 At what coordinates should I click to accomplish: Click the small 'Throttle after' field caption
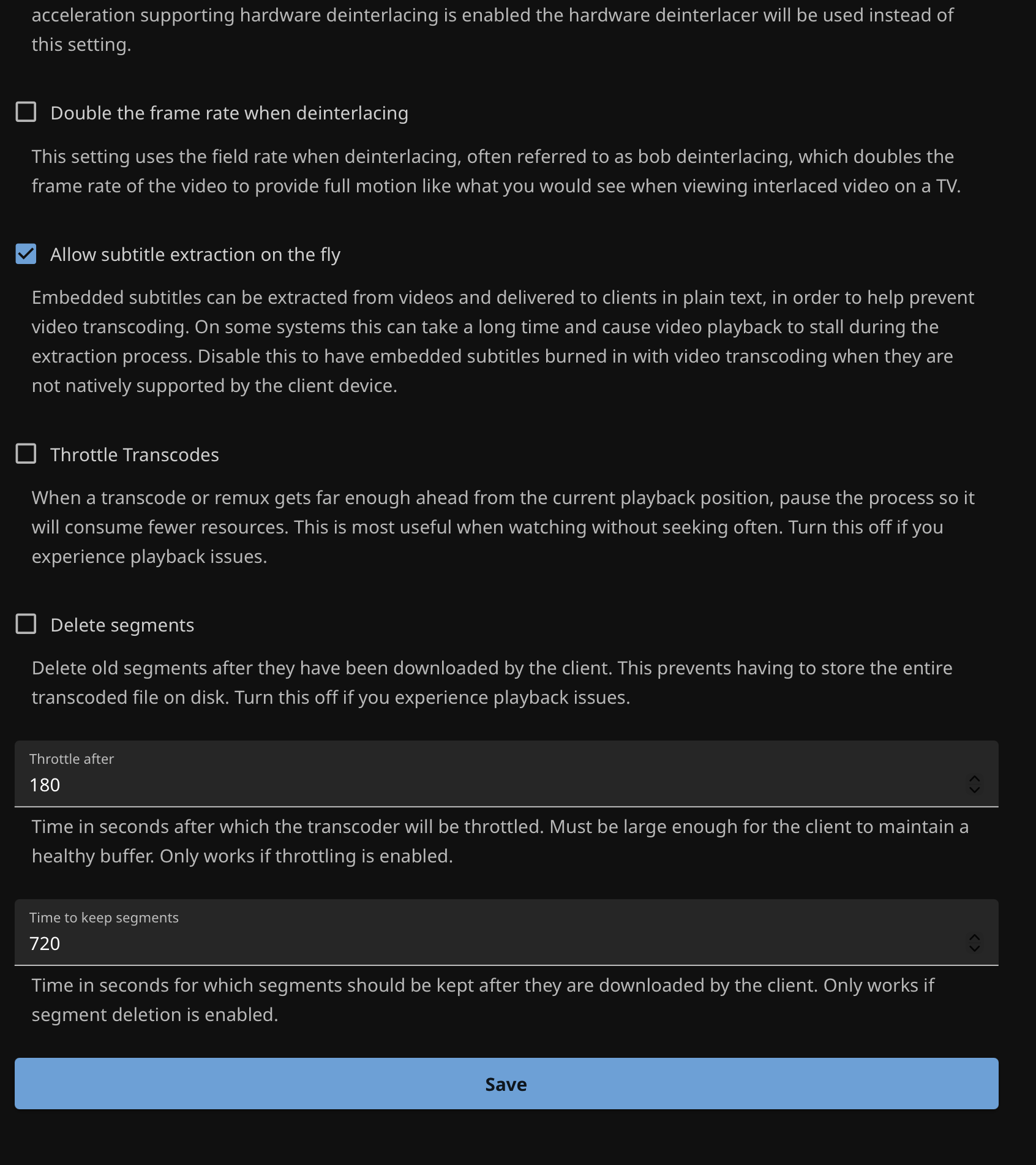click(x=72, y=759)
